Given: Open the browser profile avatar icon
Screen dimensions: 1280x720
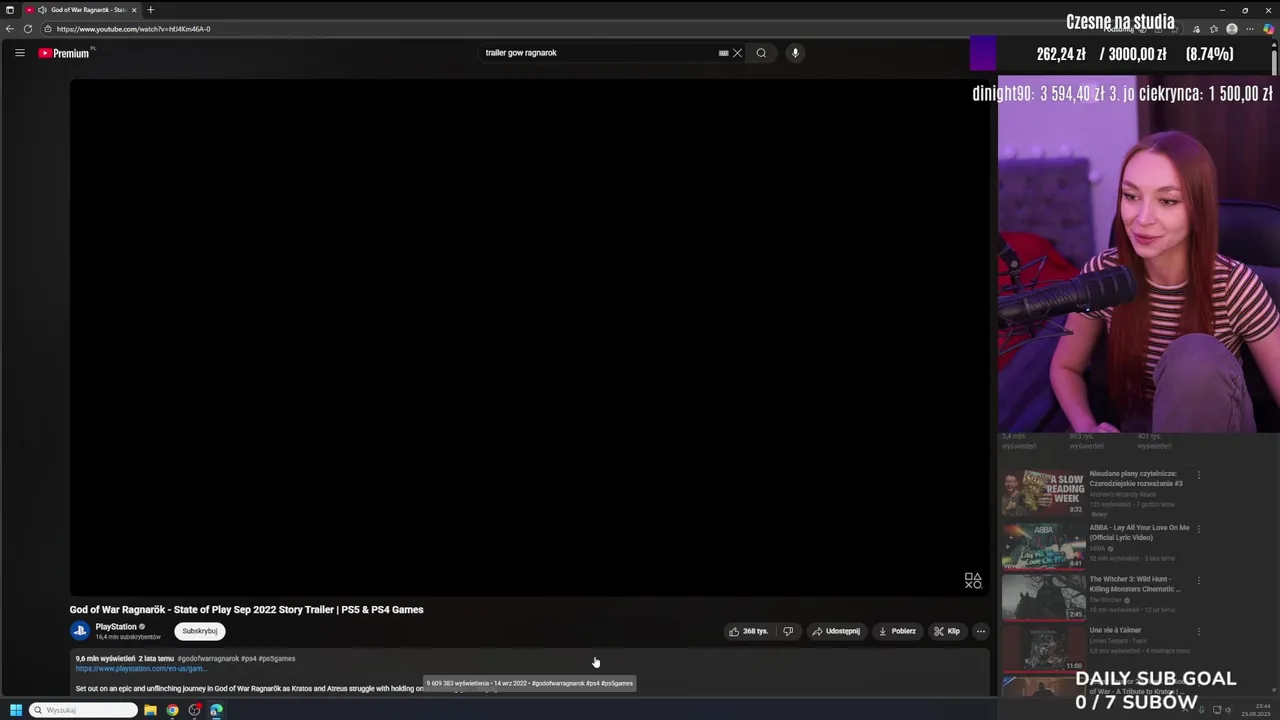Looking at the screenshot, I should pos(1232,29).
